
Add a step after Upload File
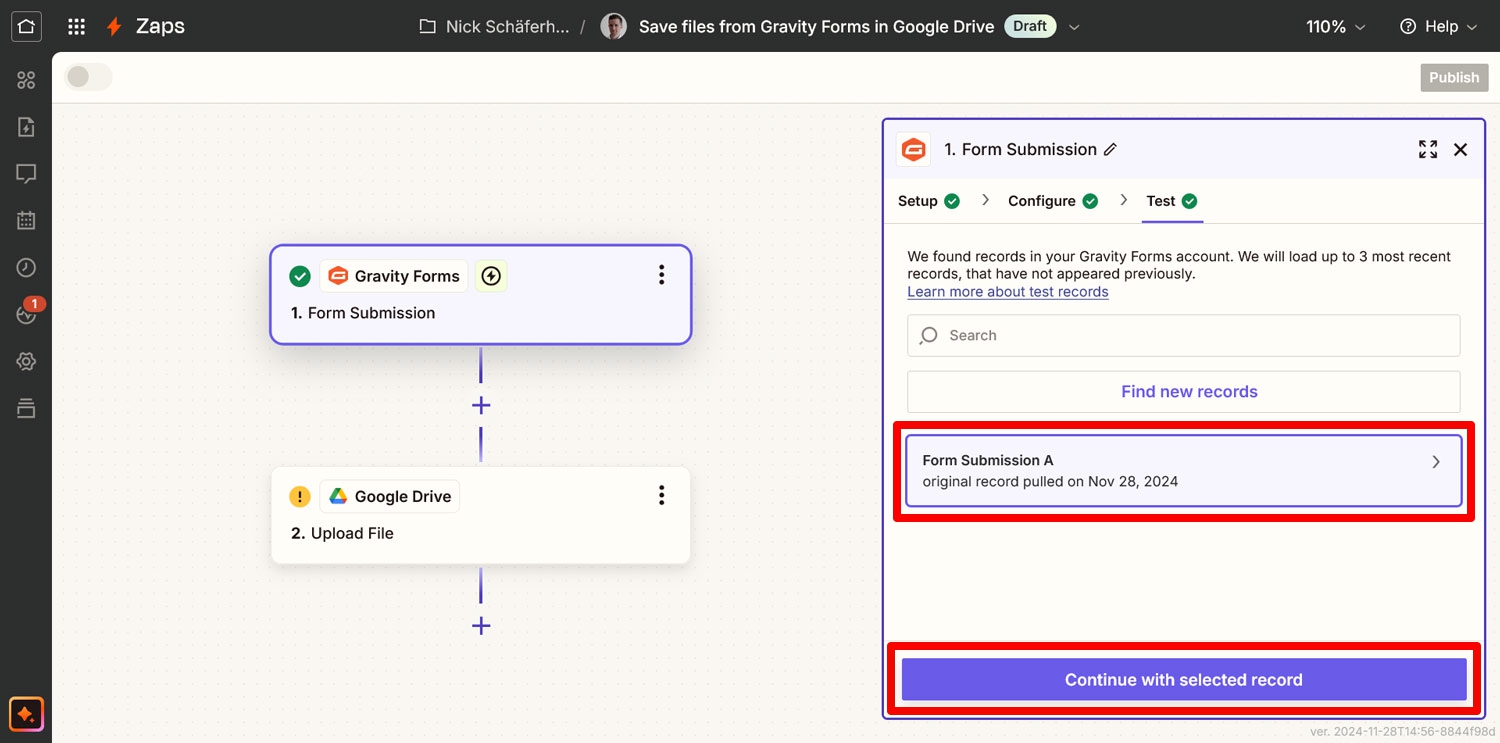pos(481,626)
